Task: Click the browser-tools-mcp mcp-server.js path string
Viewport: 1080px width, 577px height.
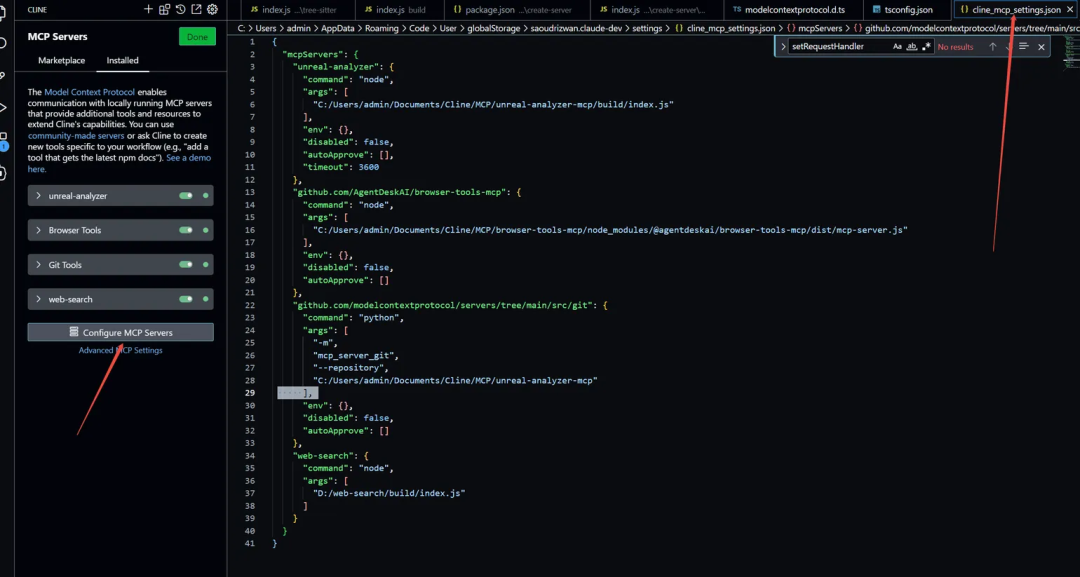Action: (610, 229)
